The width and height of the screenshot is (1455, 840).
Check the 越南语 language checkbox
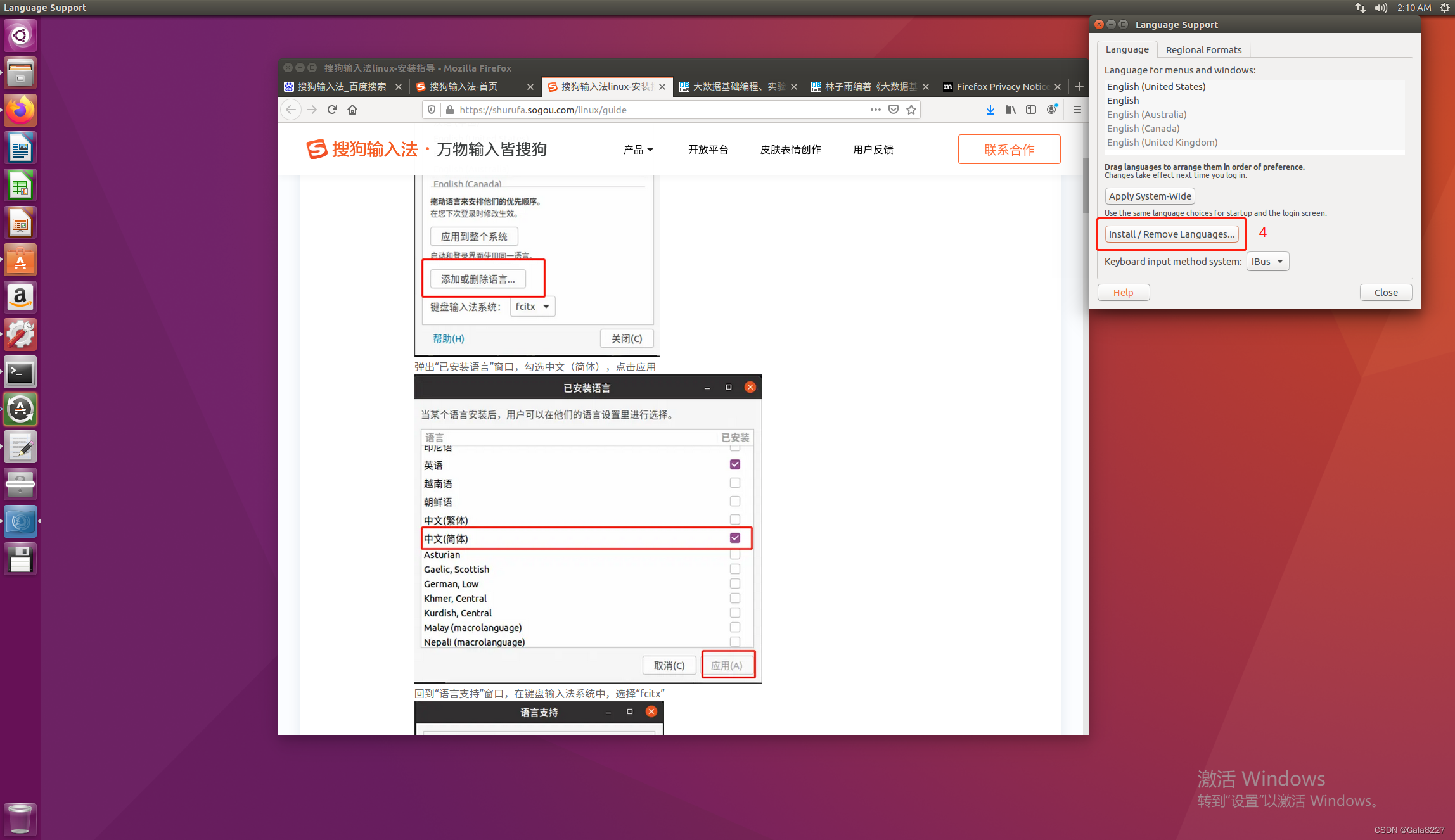[x=734, y=483]
